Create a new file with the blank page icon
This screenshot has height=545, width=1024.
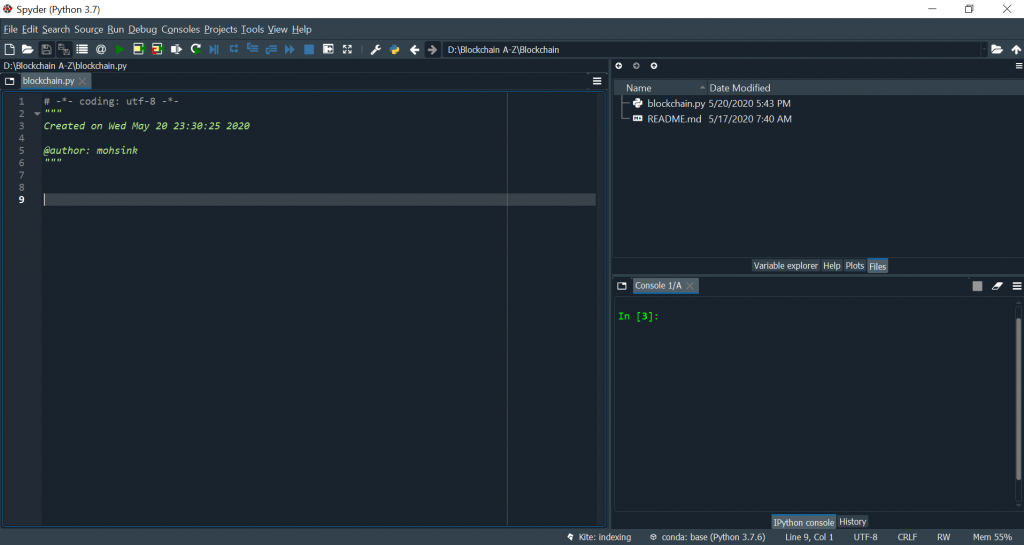point(10,49)
